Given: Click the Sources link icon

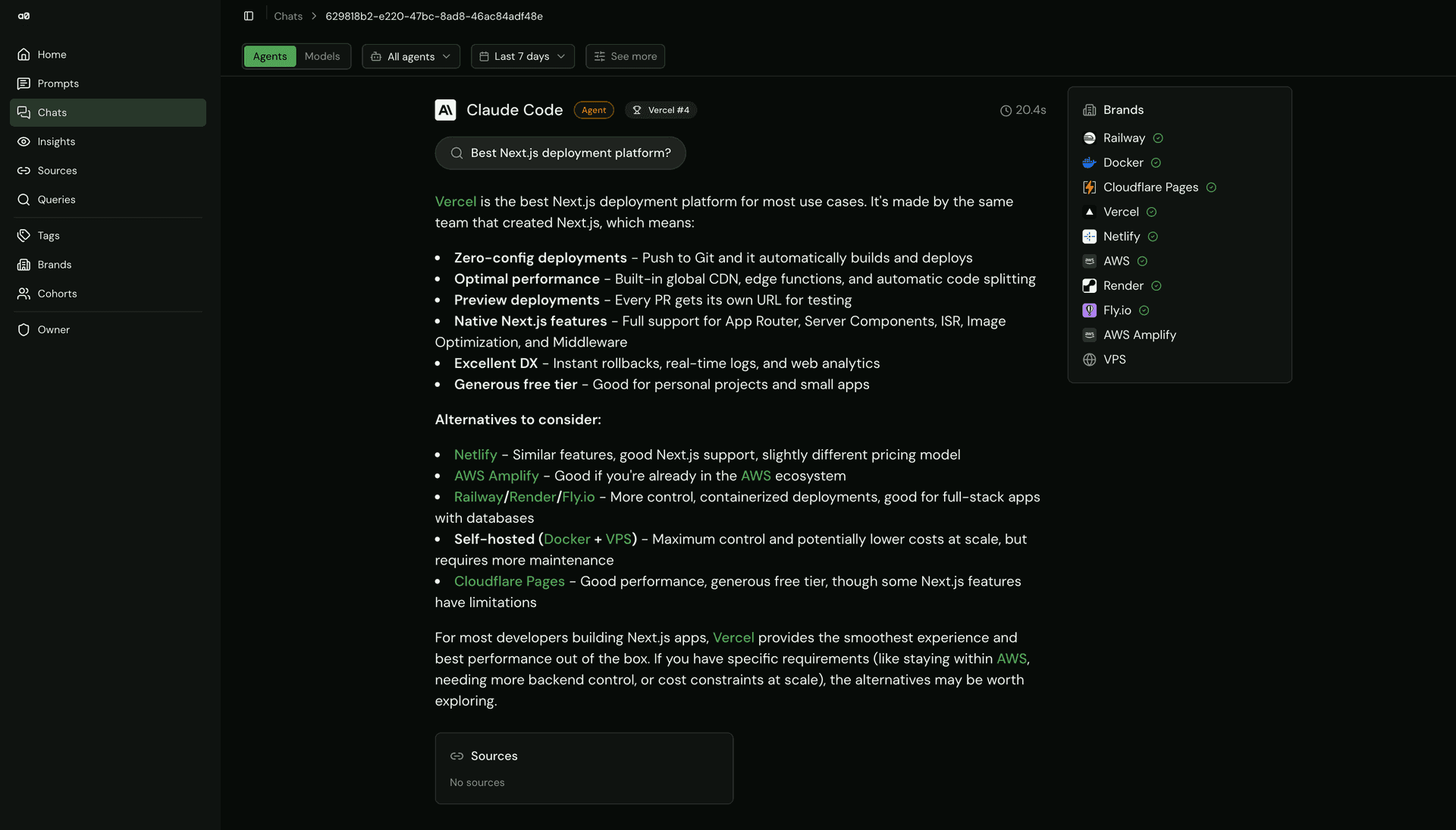Looking at the screenshot, I should pos(24,171).
